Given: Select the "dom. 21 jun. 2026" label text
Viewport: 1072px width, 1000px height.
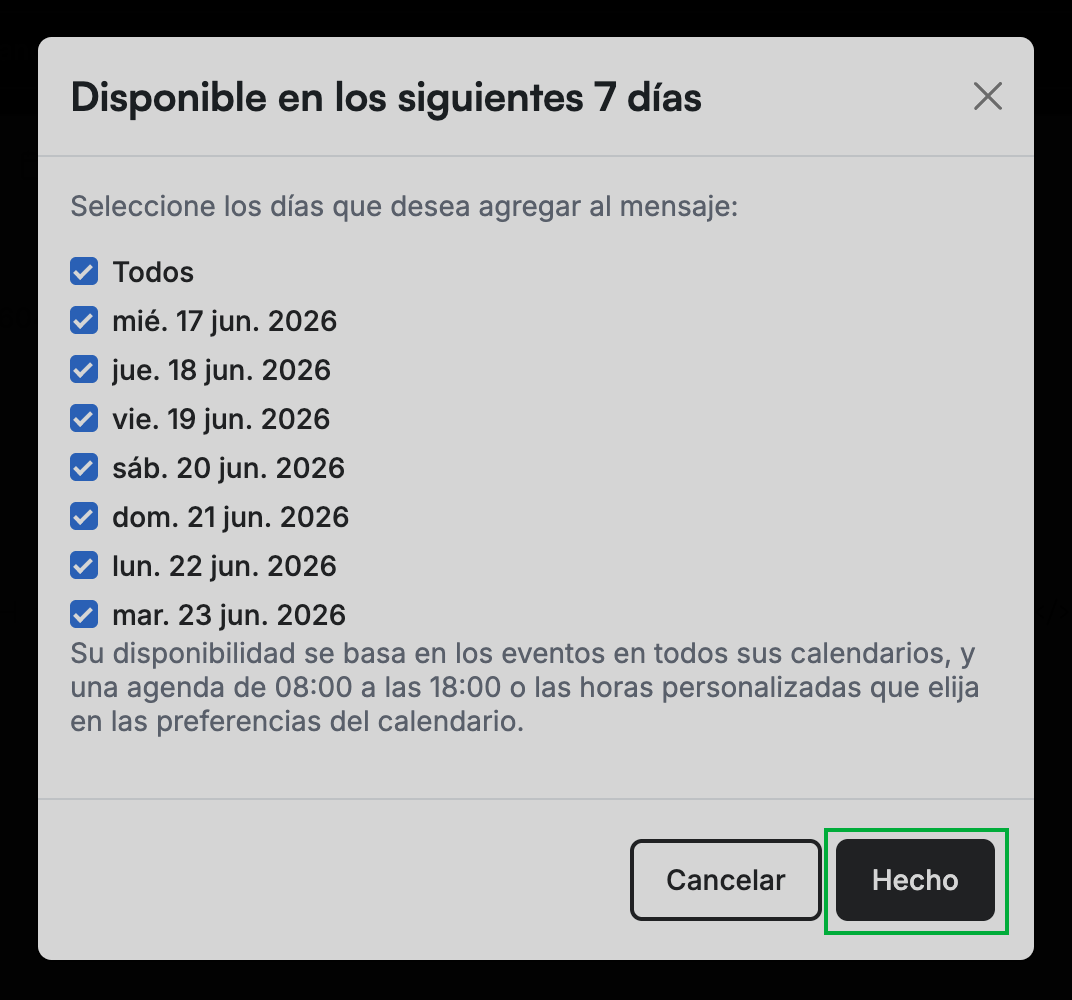Looking at the screenshot, I should point(231,517).
